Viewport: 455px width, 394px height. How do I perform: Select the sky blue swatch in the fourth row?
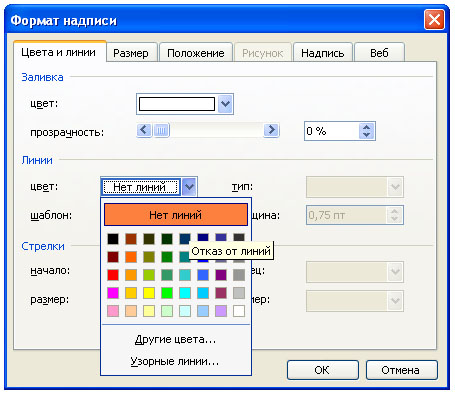[x=203, y=293]
